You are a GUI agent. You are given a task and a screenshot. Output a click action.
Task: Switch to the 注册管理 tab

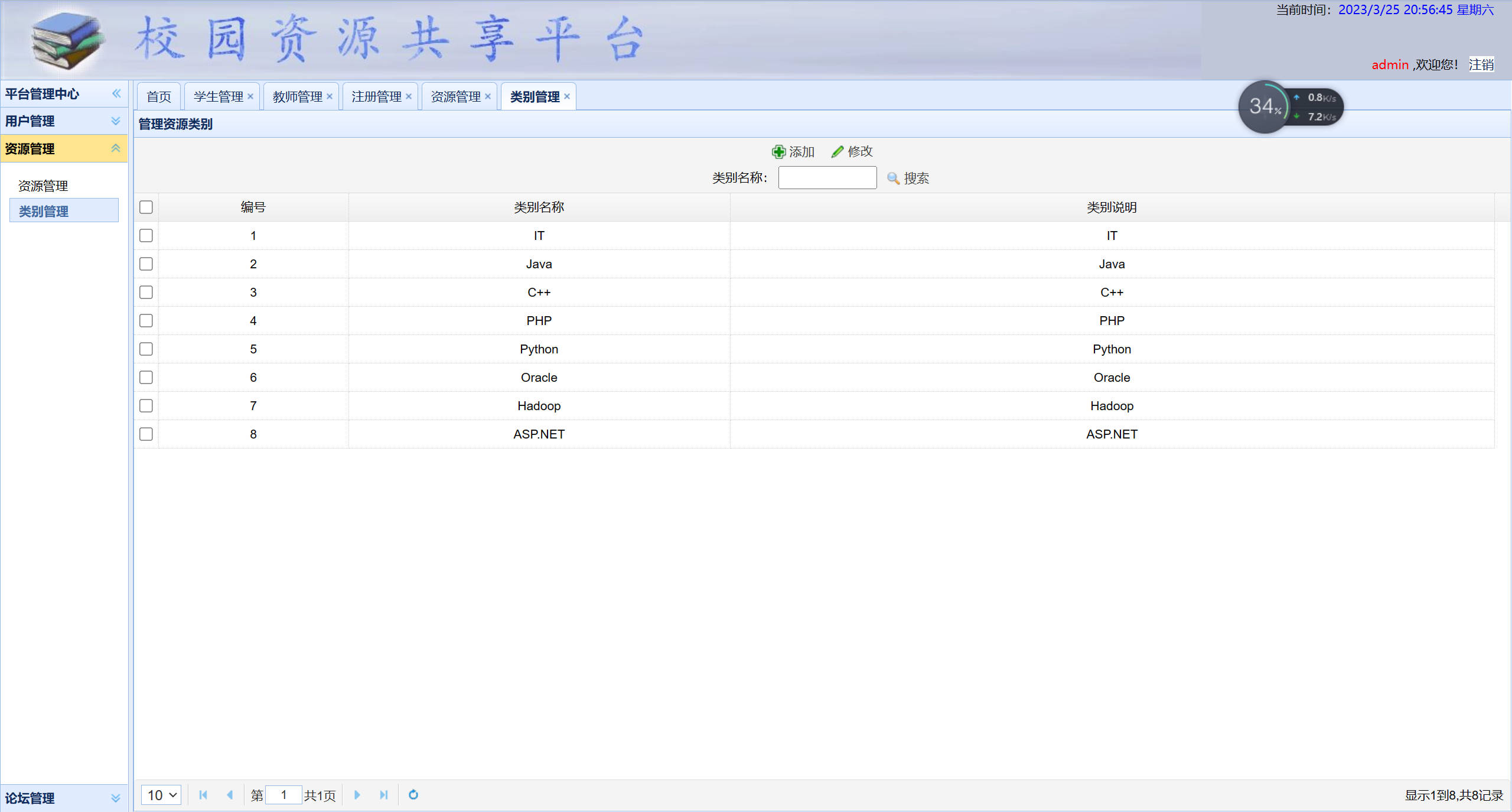click(x=376, y=97)
